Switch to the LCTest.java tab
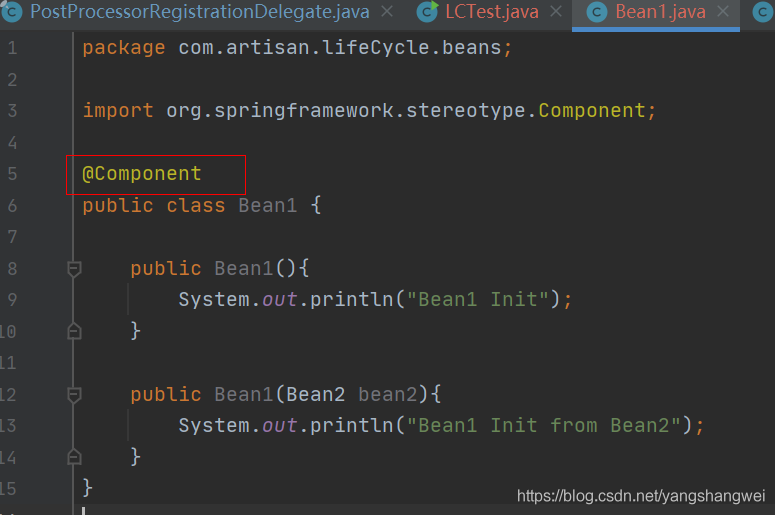This screenshot has height=515, width=775. pyautogui.click(x=492, y=13)
